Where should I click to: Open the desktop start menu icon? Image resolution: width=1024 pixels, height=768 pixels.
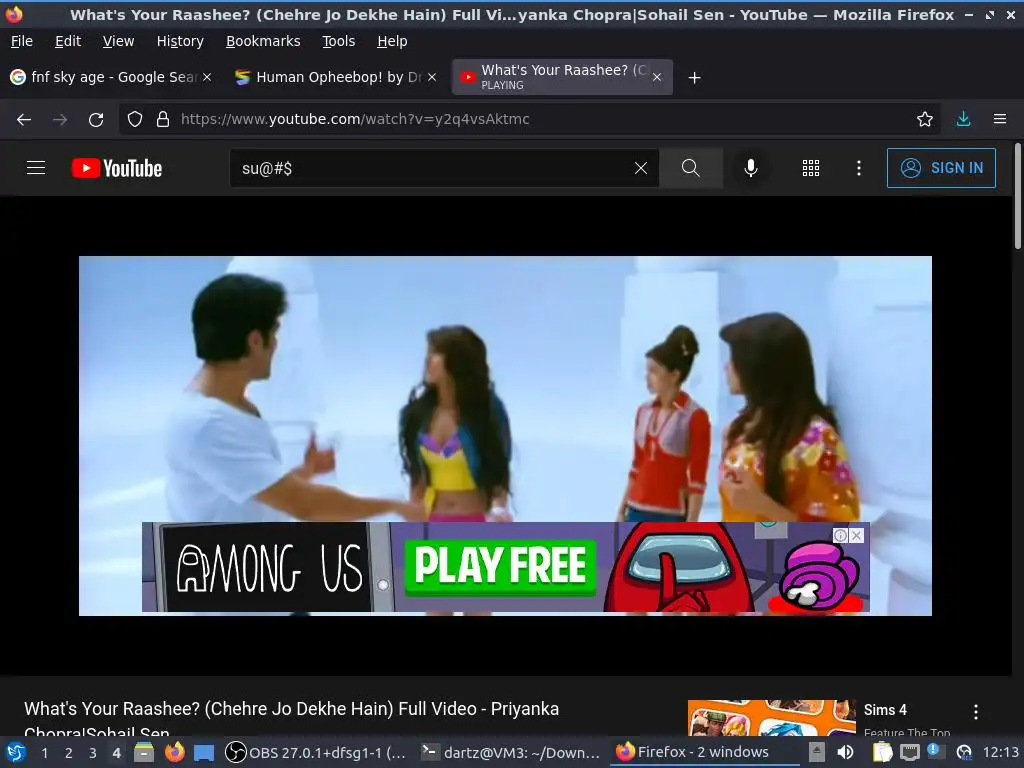(x=16, y=753)
